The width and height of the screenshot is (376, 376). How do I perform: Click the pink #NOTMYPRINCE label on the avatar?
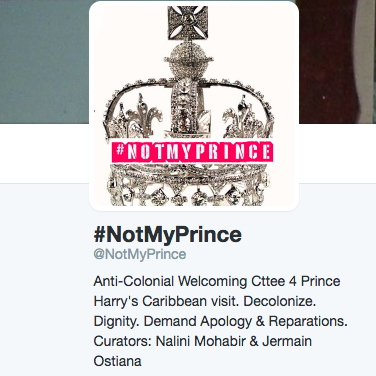[192, 152]
